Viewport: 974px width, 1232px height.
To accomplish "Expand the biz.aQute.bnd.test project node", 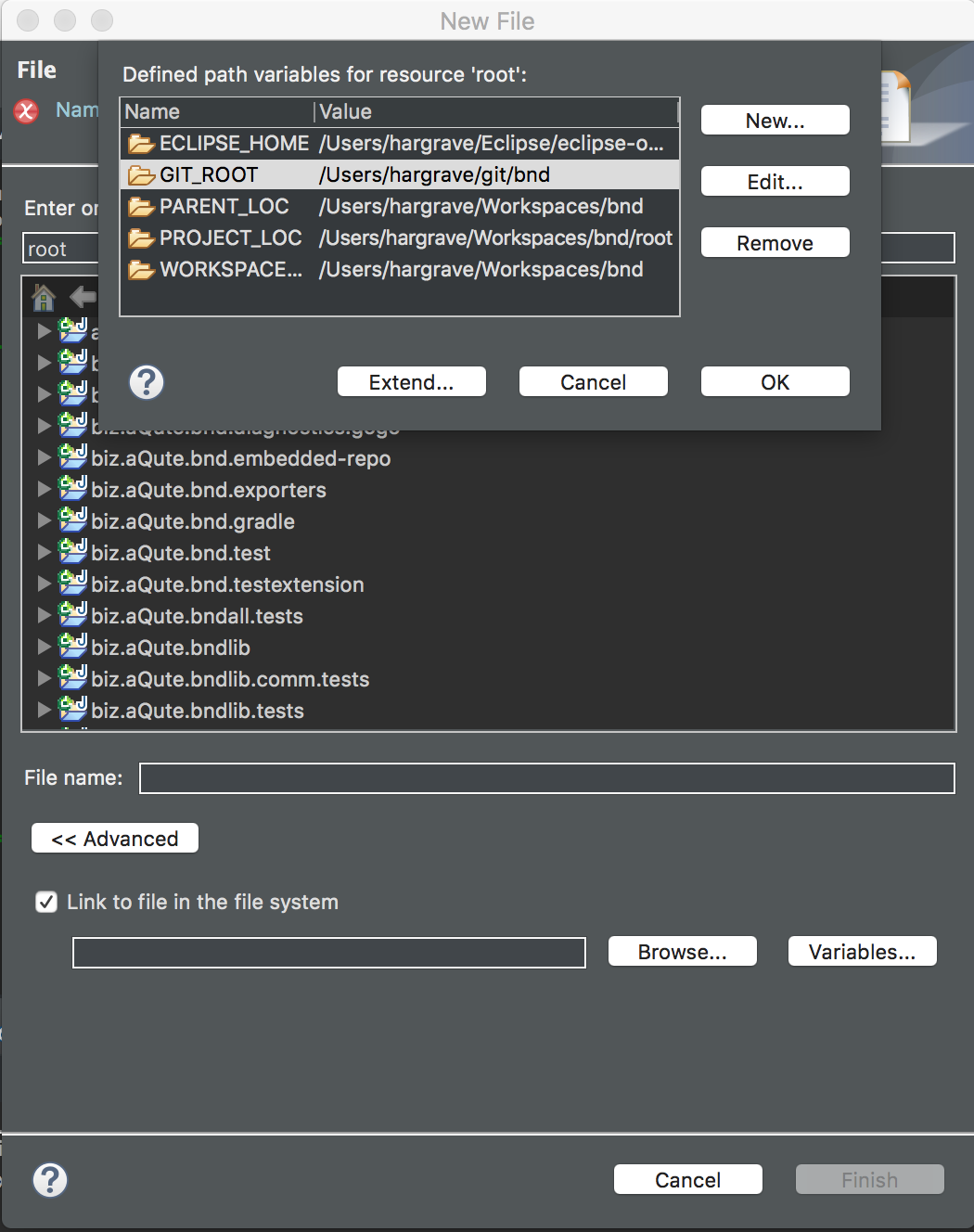I will tap(44, 553).
